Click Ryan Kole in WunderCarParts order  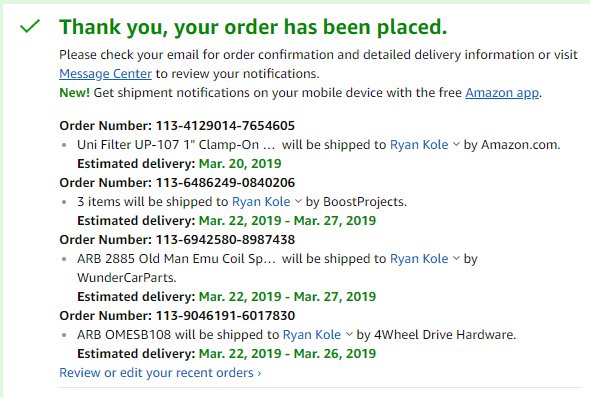419,259
